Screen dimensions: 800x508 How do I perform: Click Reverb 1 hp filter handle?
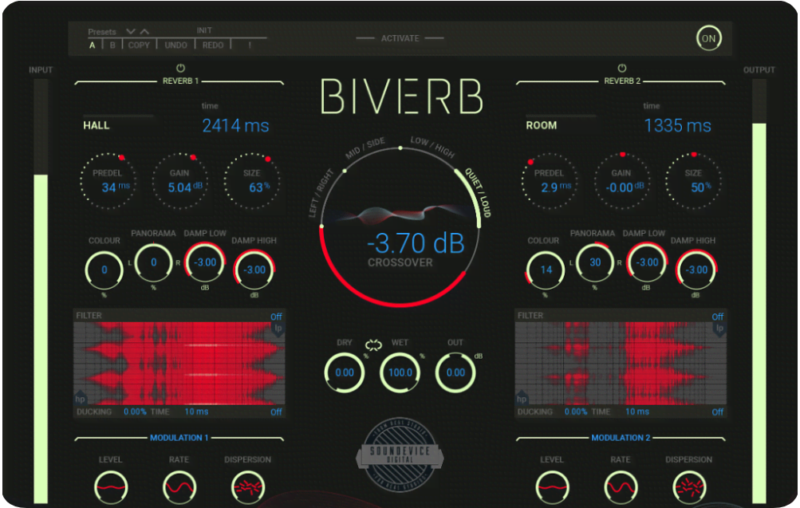point(80,399)
